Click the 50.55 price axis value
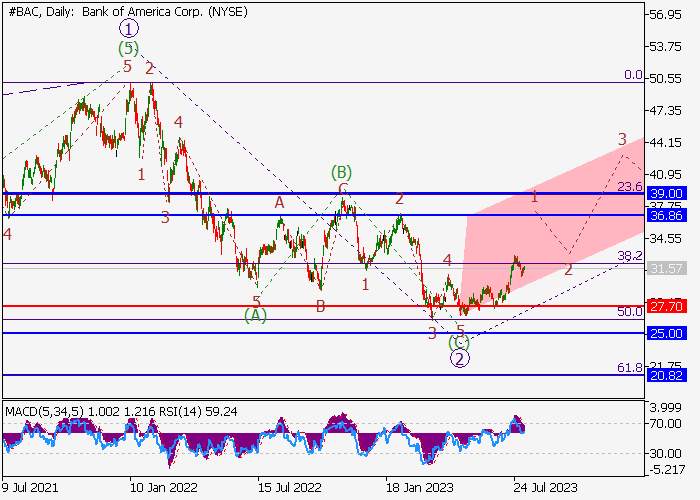The image size is (700, 500). tap(666, 79)
